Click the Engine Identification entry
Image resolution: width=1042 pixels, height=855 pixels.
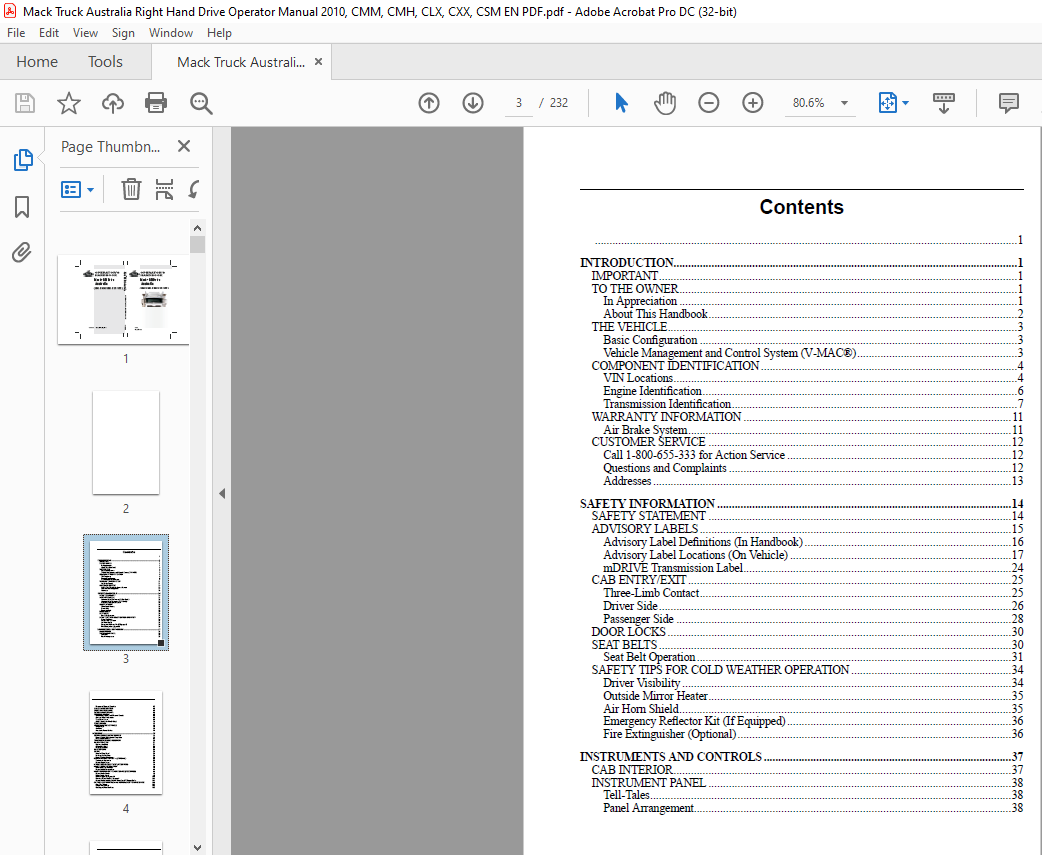pyautogui.click(x=813, y=391)
